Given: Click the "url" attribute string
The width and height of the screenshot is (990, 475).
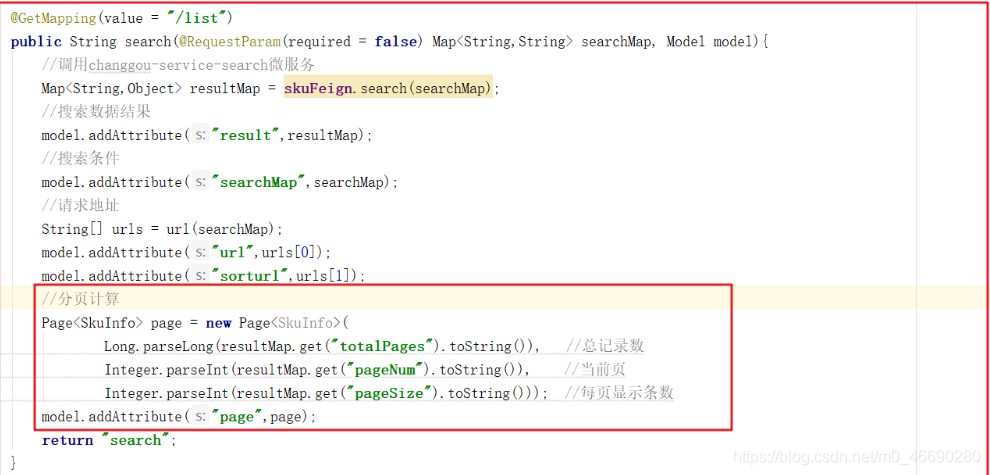Looking at the screenshot, I should click(234, 252).
